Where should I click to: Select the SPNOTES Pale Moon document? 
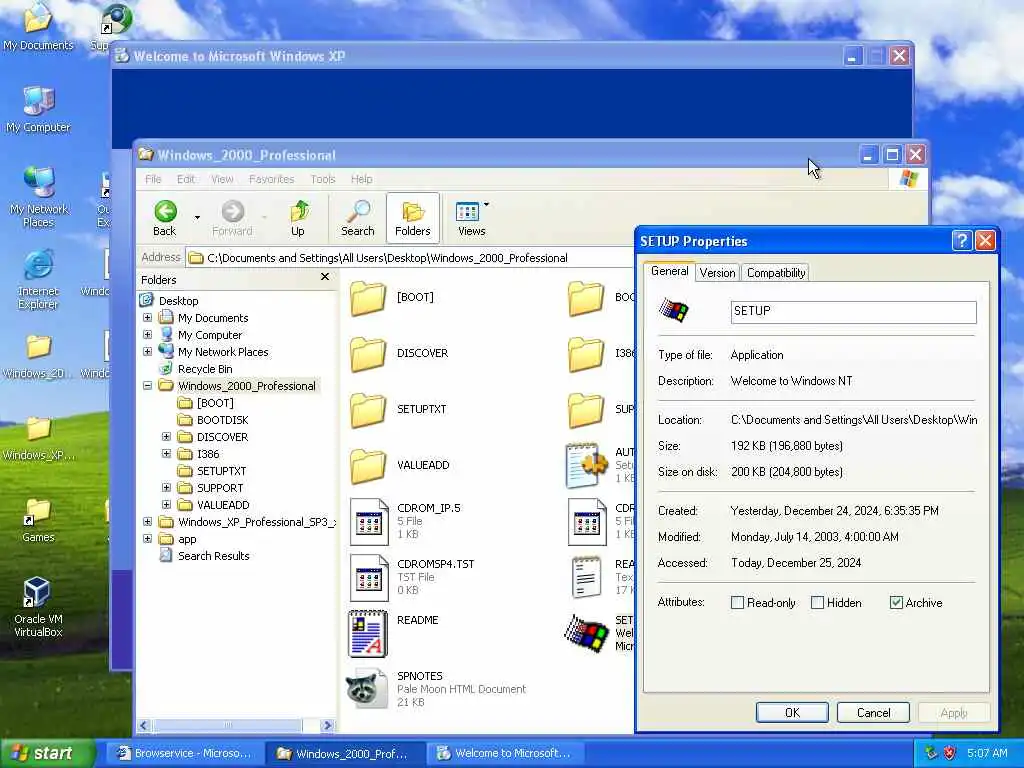pyautogui.click(x=436, y=689)
